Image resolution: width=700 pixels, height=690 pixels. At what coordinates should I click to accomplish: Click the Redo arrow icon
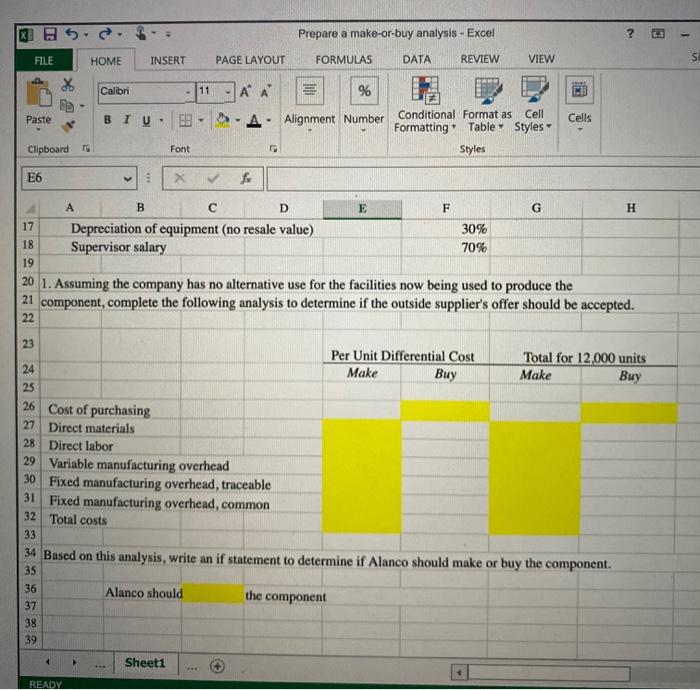105,34
